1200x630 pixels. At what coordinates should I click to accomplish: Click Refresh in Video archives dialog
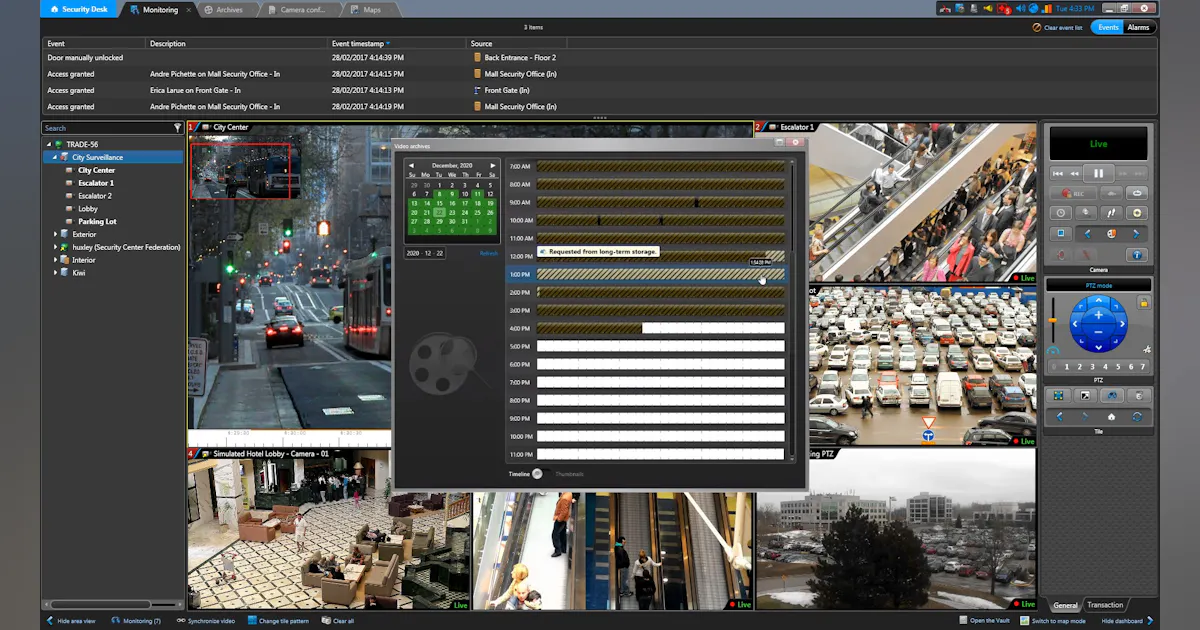coord(488,254)
